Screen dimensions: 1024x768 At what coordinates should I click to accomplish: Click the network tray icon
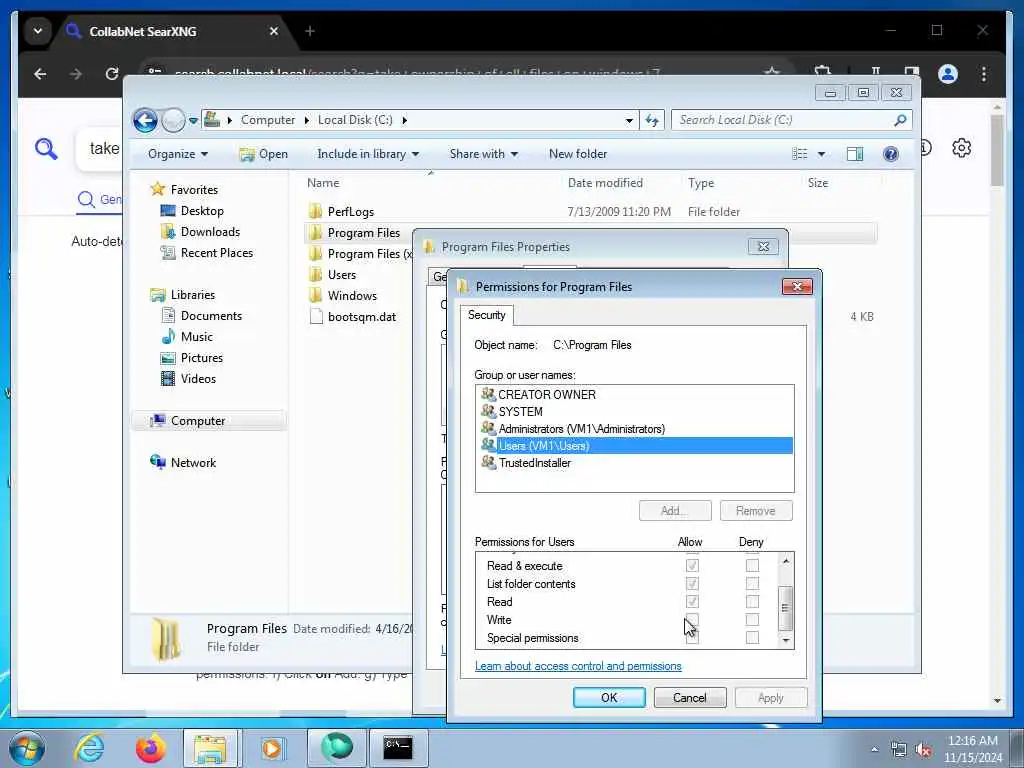pos(899,750)
